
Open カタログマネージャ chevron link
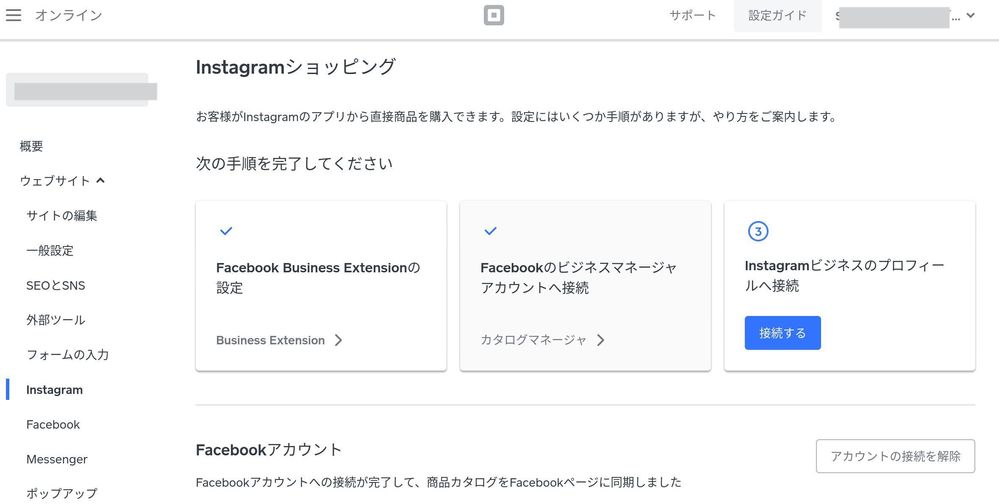point(543,340)
